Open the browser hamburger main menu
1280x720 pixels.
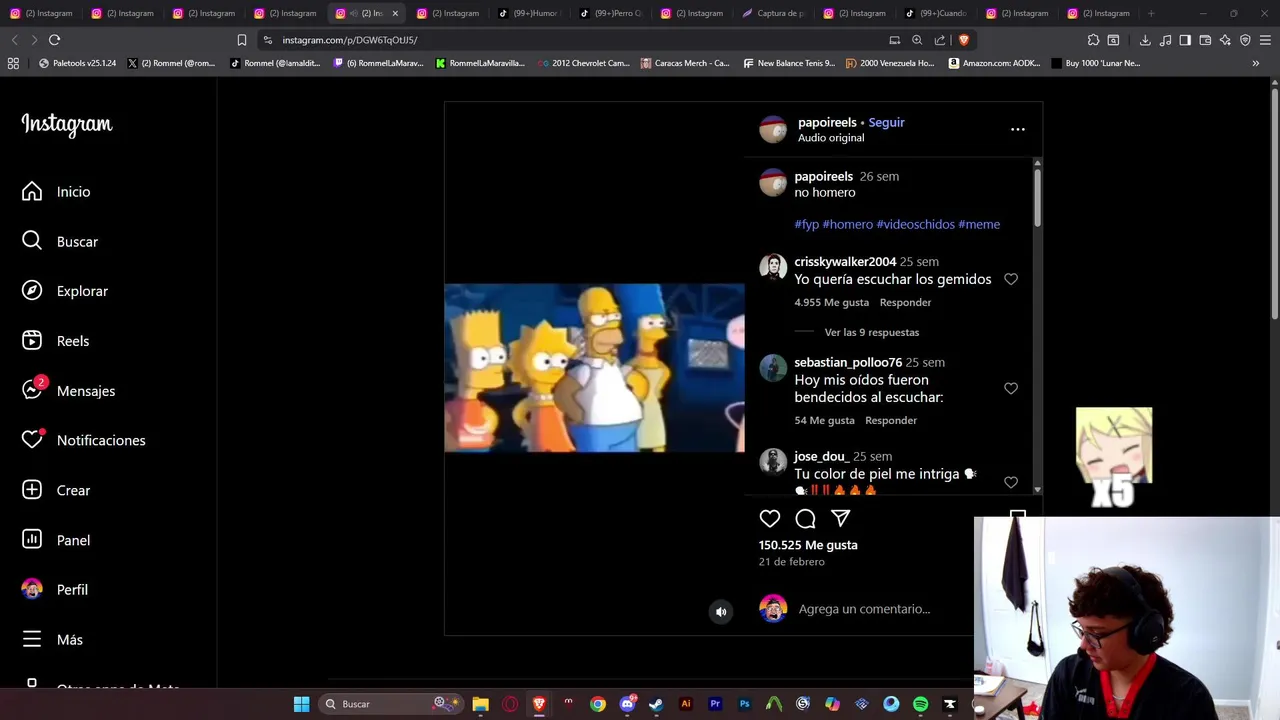(1265, 40)
